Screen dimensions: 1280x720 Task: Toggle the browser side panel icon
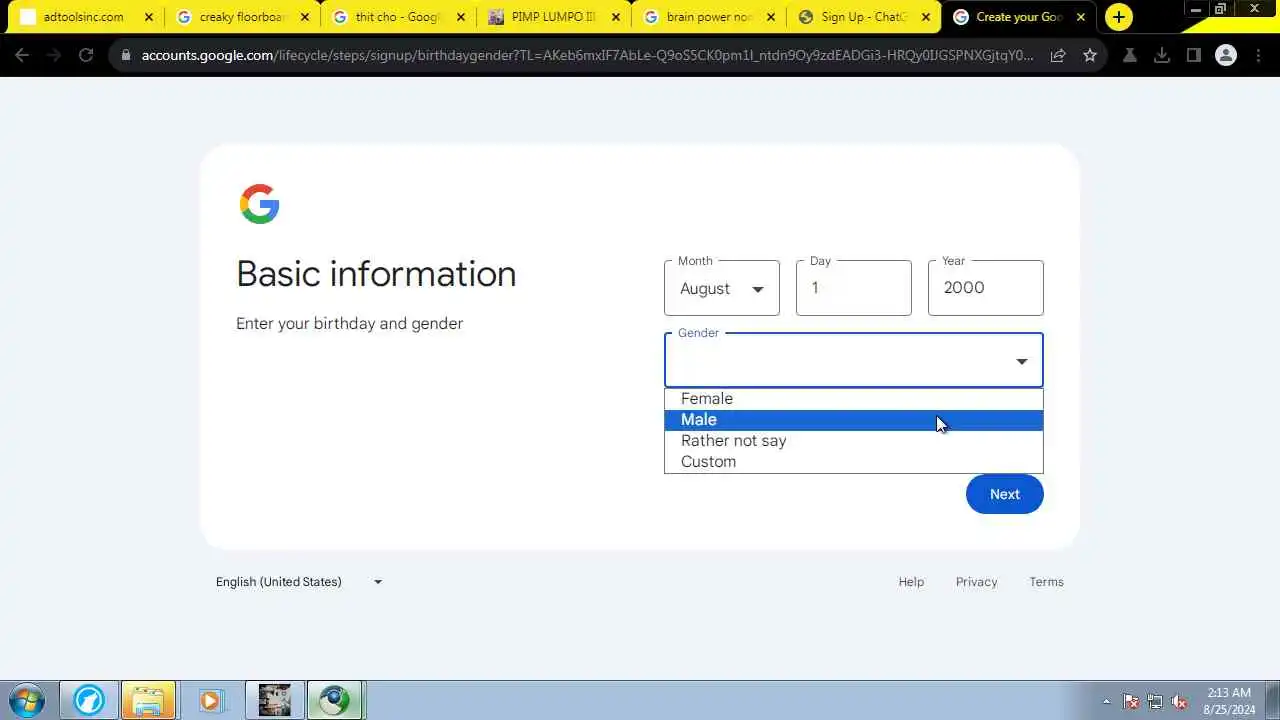click(1194, 56)
